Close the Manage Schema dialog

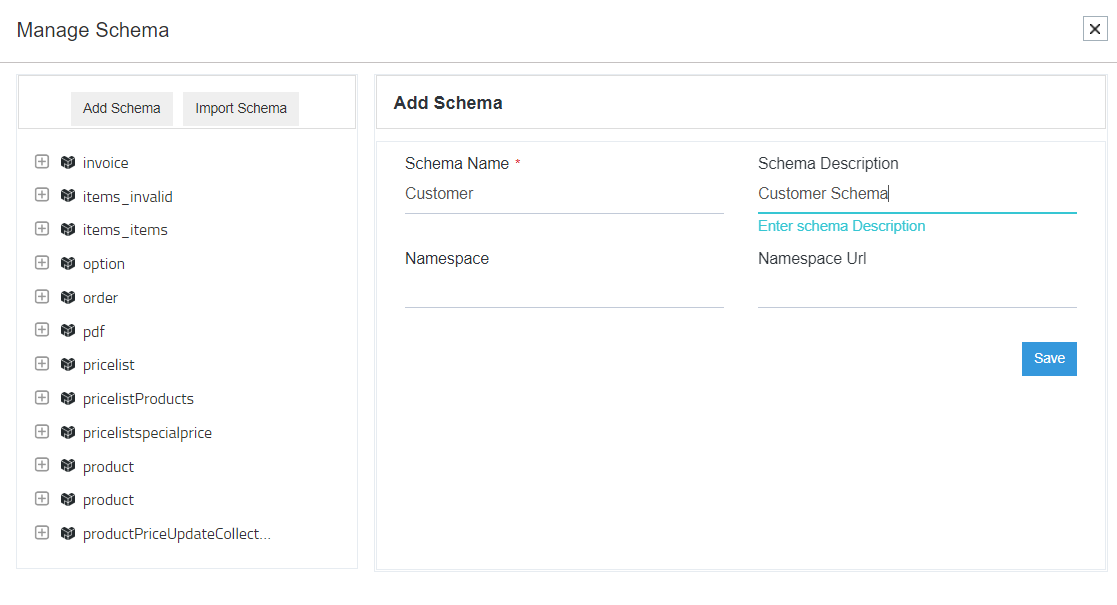point(1094,29)
